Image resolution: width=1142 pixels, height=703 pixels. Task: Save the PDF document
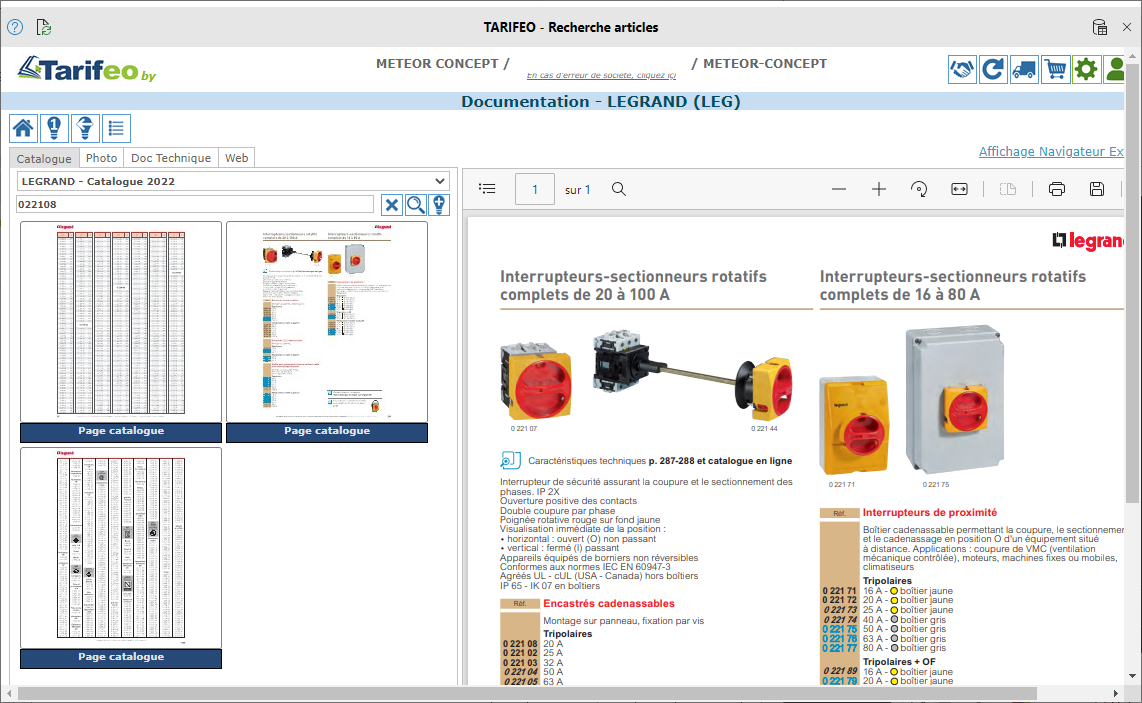pos(1097,189)
